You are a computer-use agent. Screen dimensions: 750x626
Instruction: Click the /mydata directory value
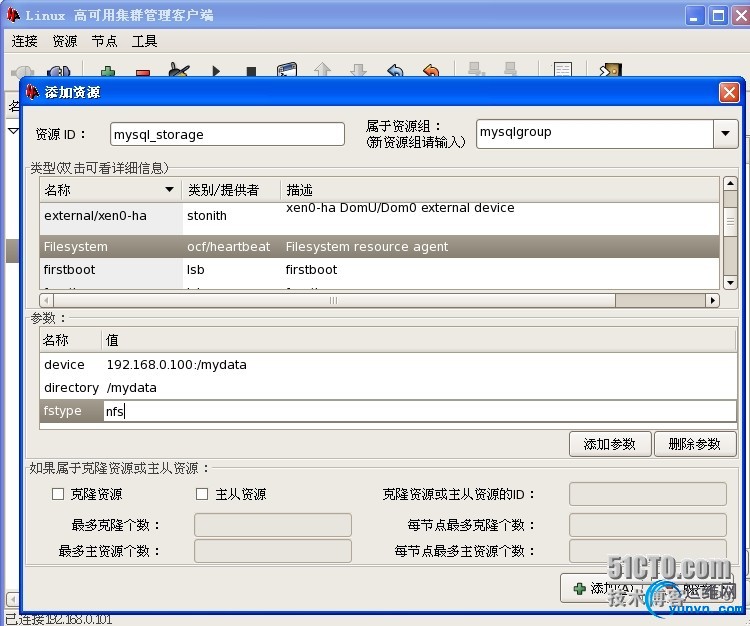click(x=132, y=388)
